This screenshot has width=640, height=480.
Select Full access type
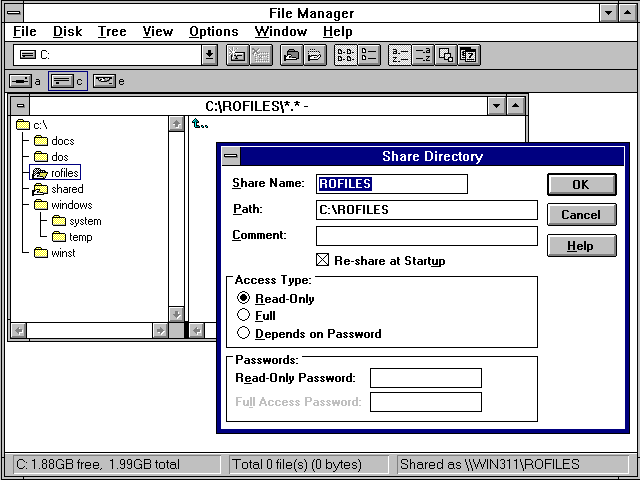point(243,315)
